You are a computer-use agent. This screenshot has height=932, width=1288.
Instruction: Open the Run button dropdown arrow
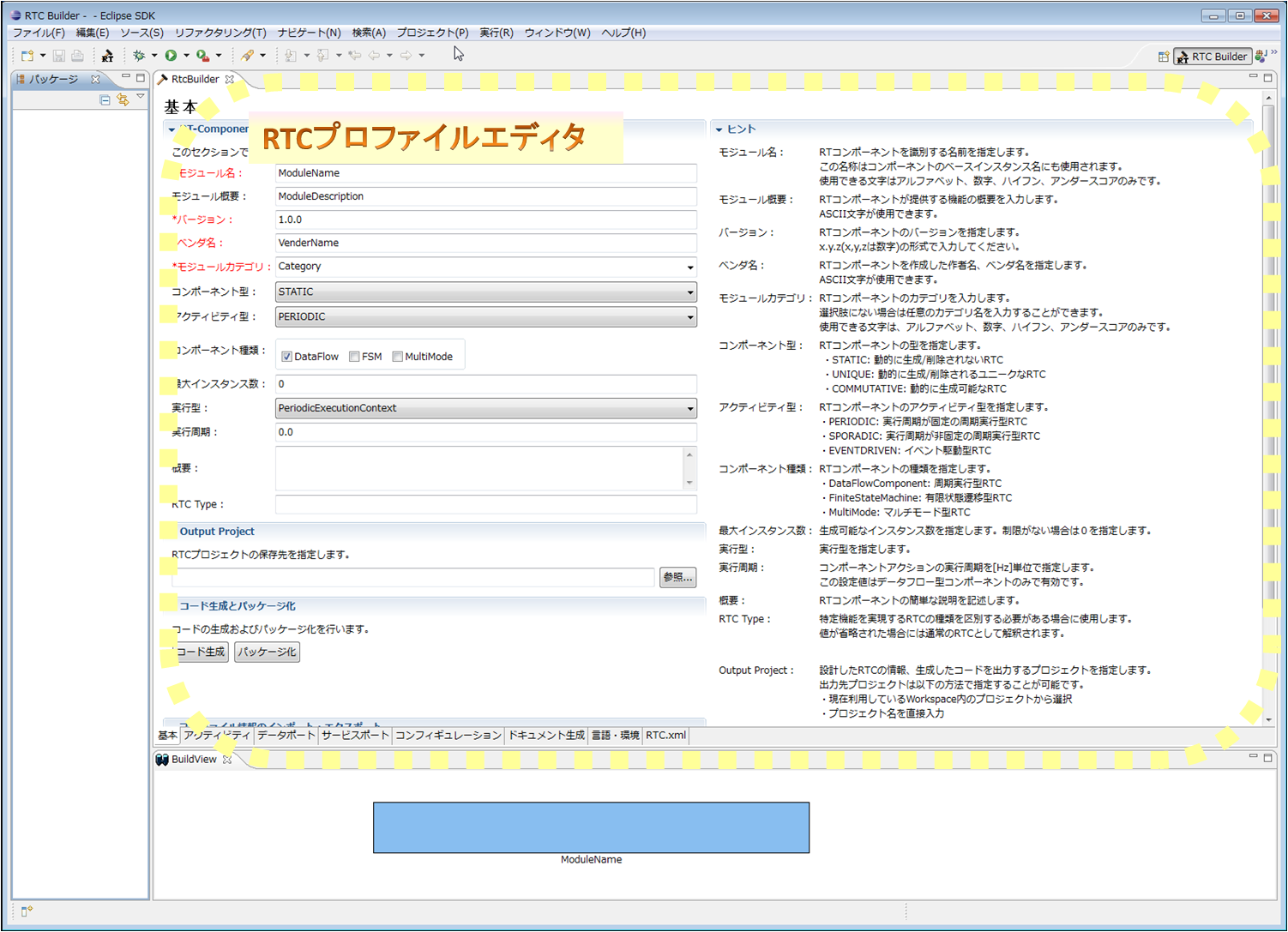pyautogui.click(x=186, y=56)
